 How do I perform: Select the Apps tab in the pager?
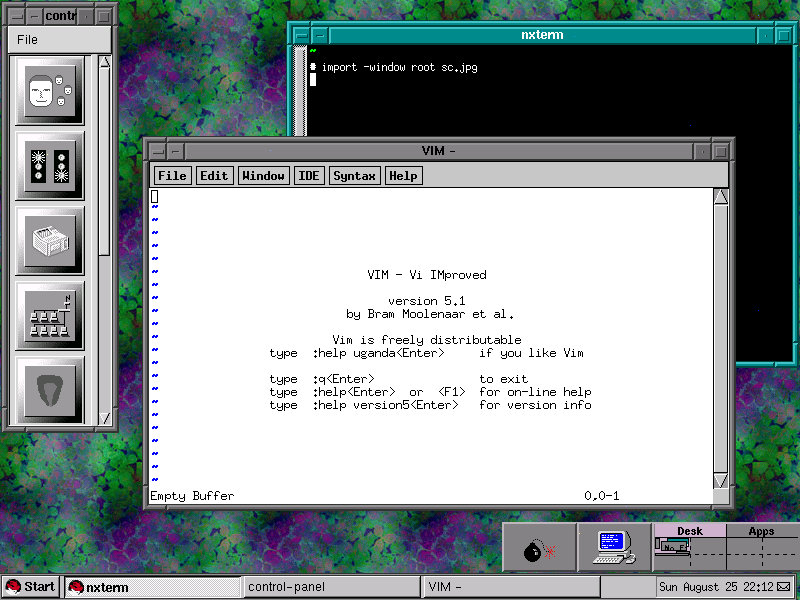(x=762, y=531)
